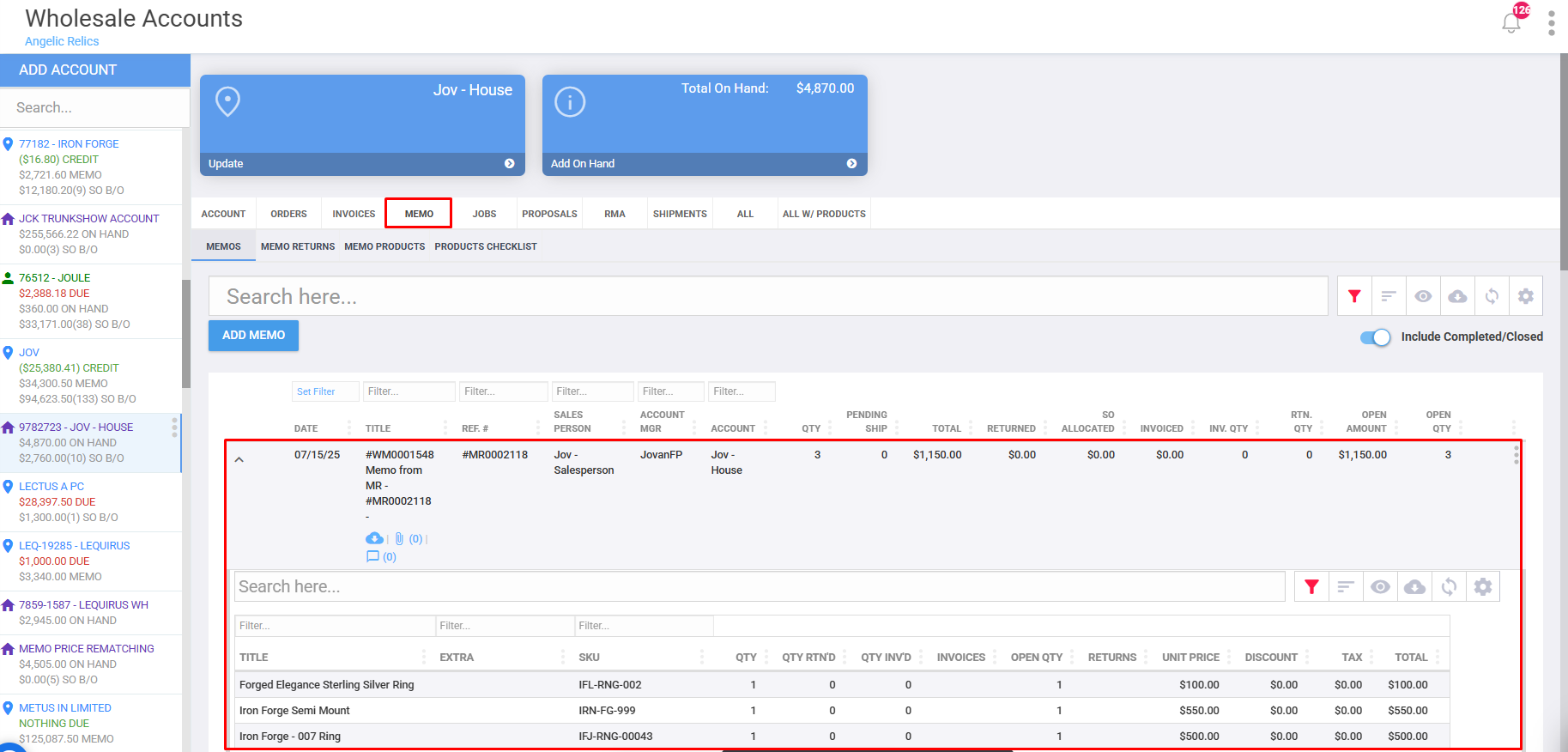Open SKU column menu in line items

click(x=701, y=657)
